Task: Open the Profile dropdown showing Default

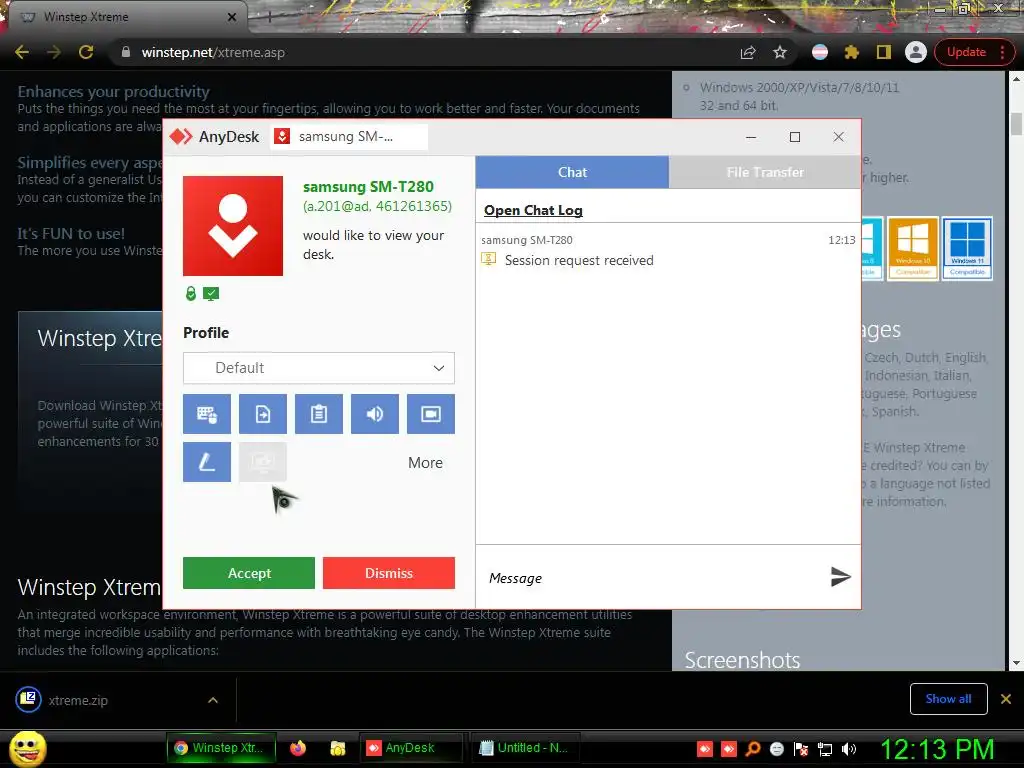Action: tap(319, 368)
